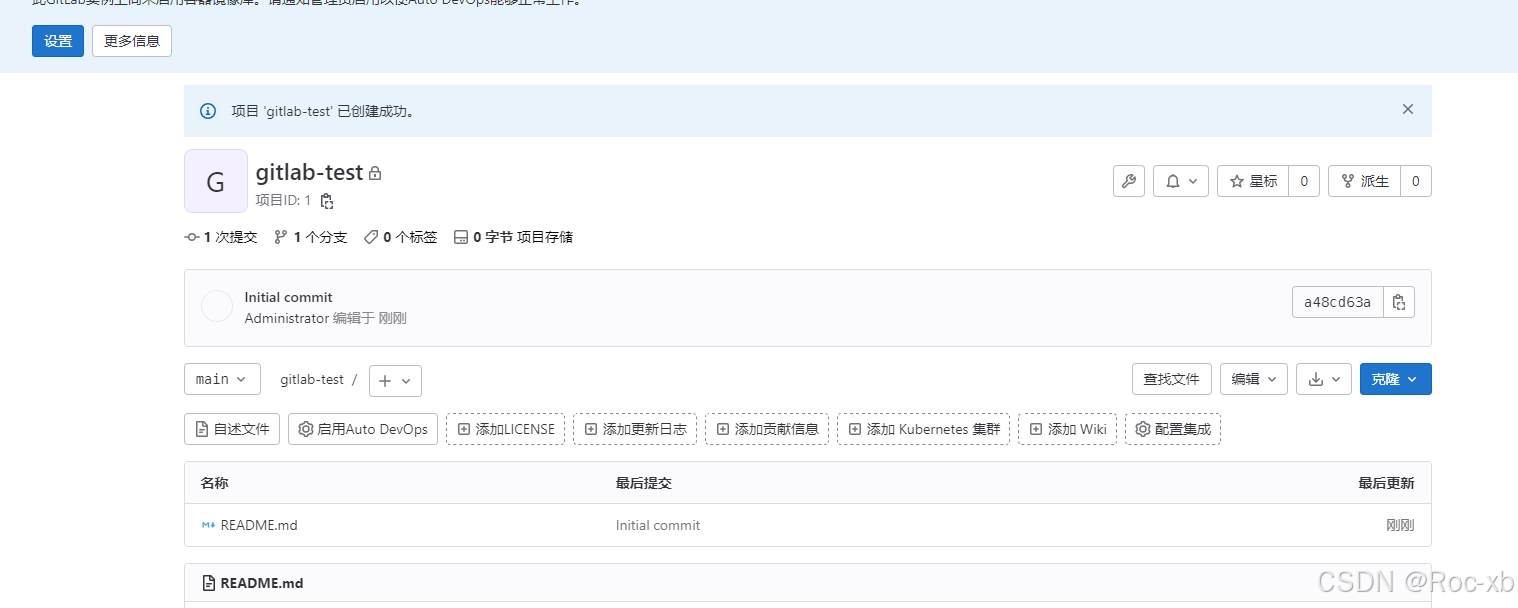Click the private lock icon beside gitlab-test
This screenshot has height=608, width=1518.
[x=375, y=173]
